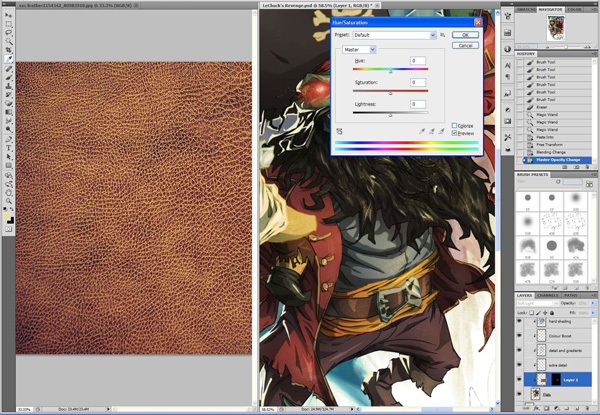Screen dimensions: 600x415
Task: Click the Add eyedropper in Hue/Saturation dialog
Action: (432, 131)
